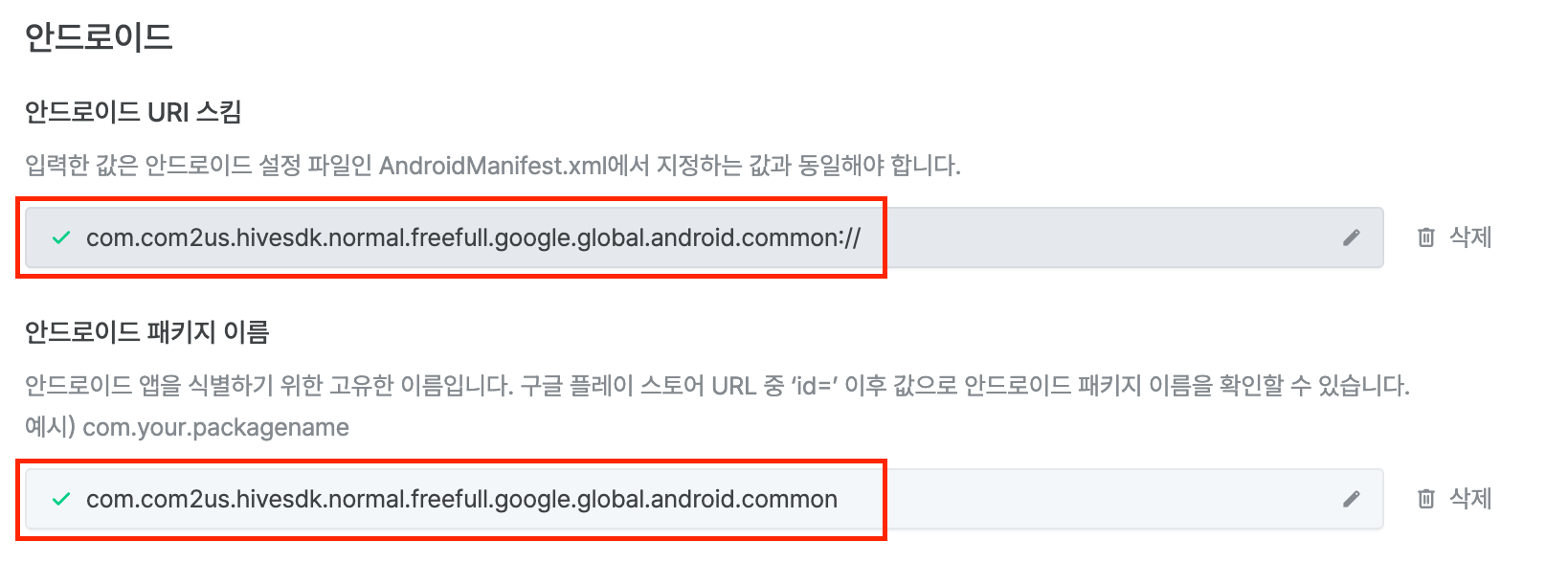Click the green checkmark in URI scheme field

pos(61,237)
